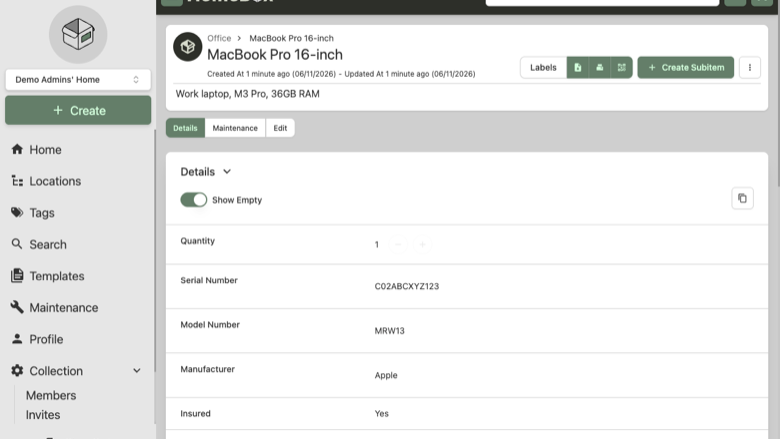Open Maintenance in the sidebar

pyautogui.click(x=64, y=308)
